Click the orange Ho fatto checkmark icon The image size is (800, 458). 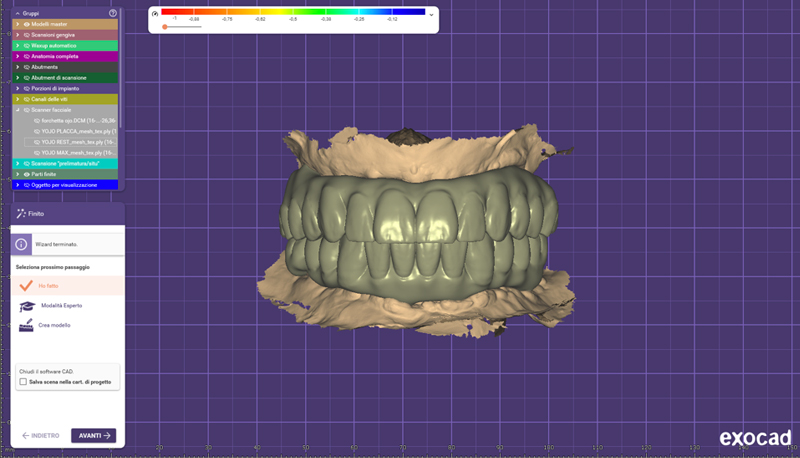tap(27, 285)
